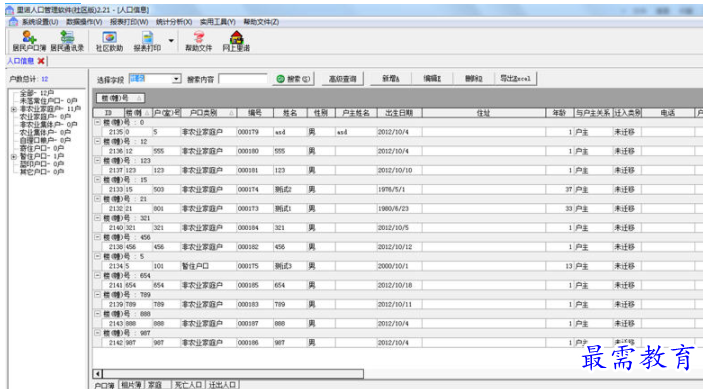This screenshot has height=389, width=703.
Task: Open the 网上里诺 house icon
Action: [x=236, y=41]
